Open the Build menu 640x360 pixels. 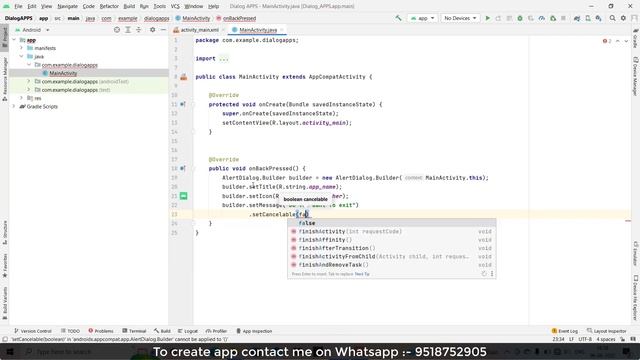coord(129,6)
